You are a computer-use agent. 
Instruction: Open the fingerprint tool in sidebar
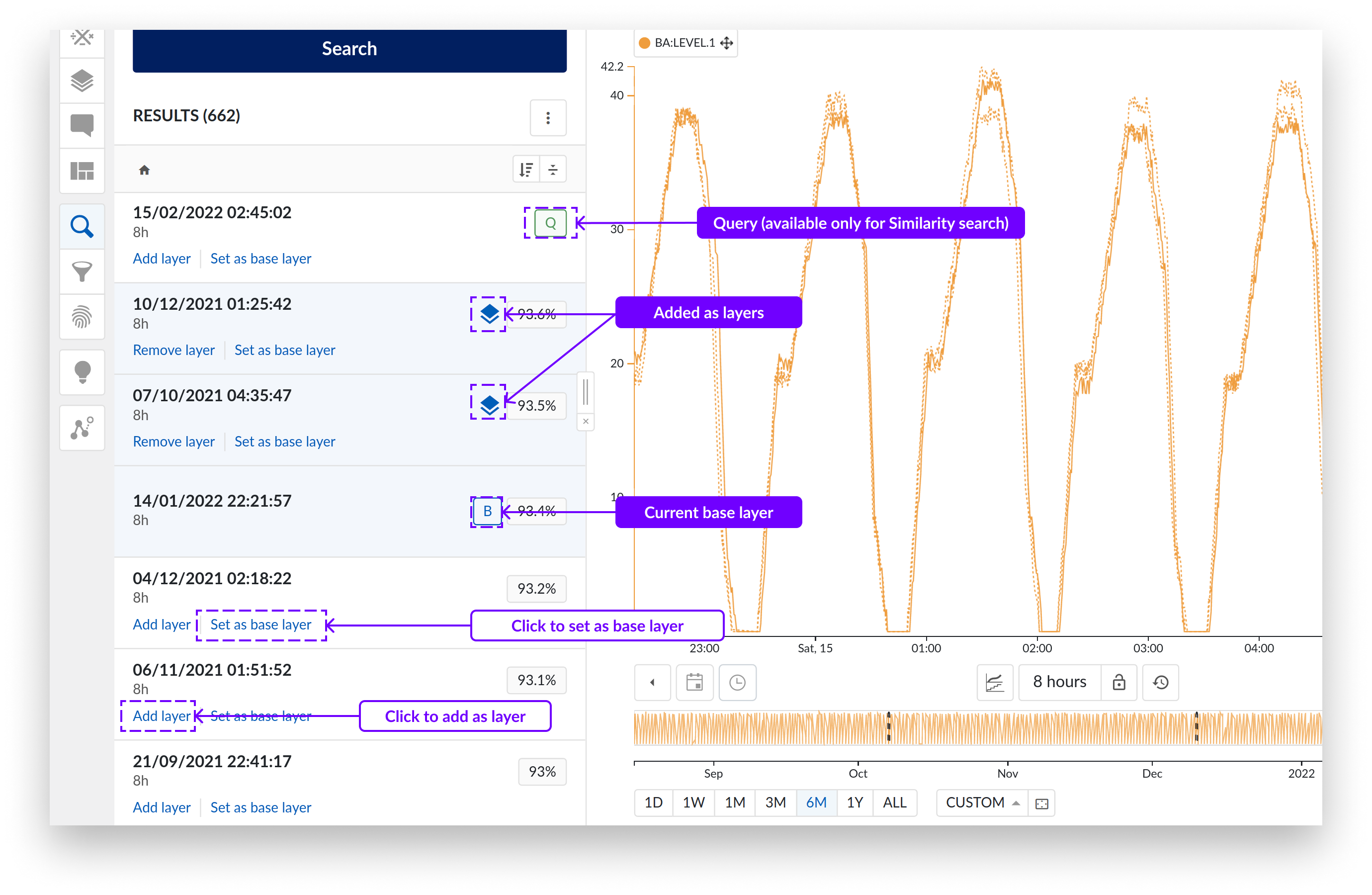pos(82,317)
